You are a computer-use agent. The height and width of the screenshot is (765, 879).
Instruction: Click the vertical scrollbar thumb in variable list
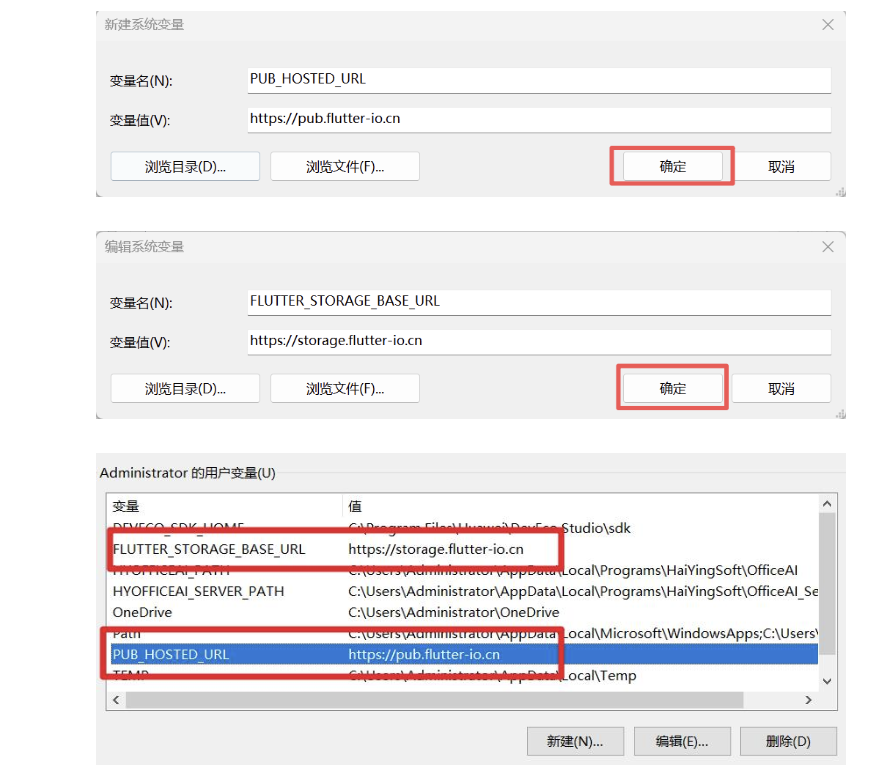pyautogui.click(x=827, y=583)
